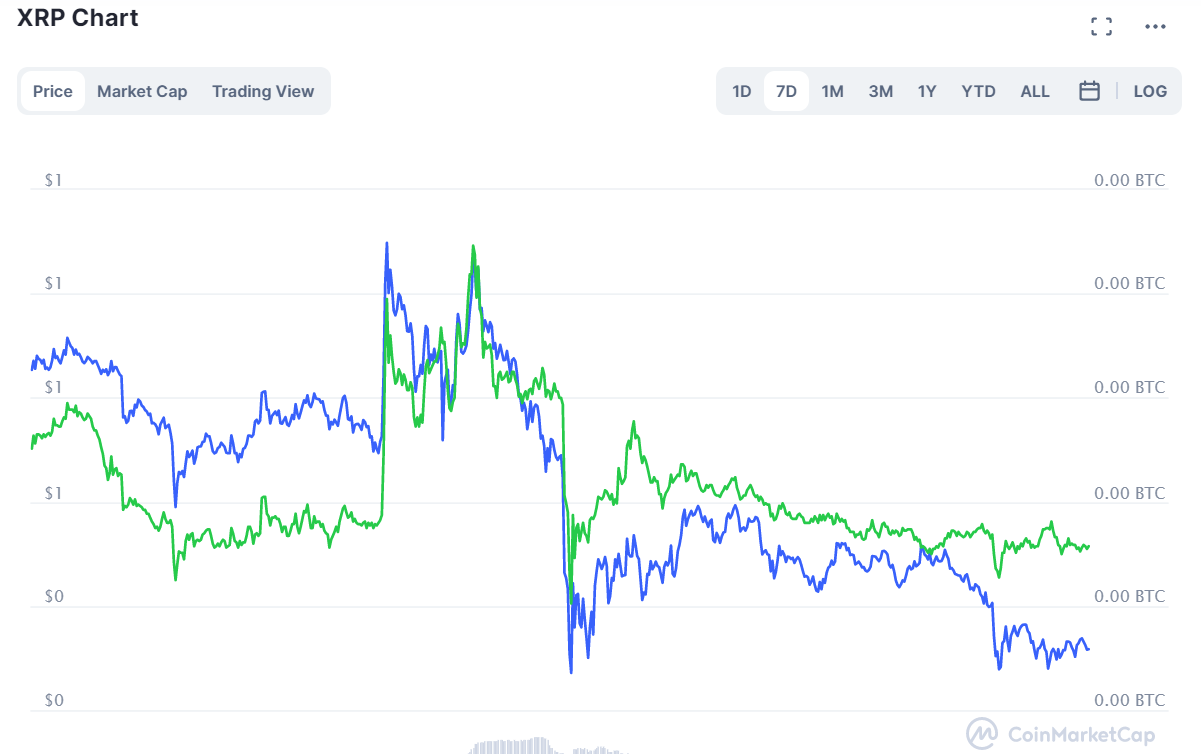Switch chart range to 1Y
Viewport: 1201px width, 754px height.
coord(927,91)
